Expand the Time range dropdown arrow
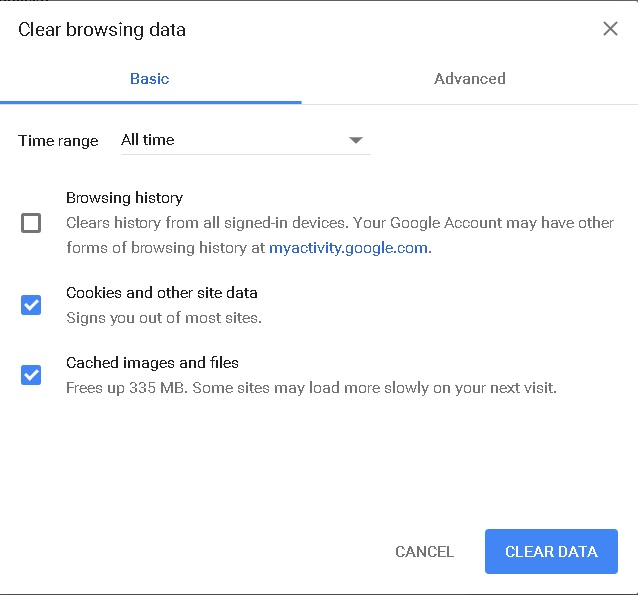Image resolution: width=638 pixels, height=595 pixels. (x=355, y=140)
